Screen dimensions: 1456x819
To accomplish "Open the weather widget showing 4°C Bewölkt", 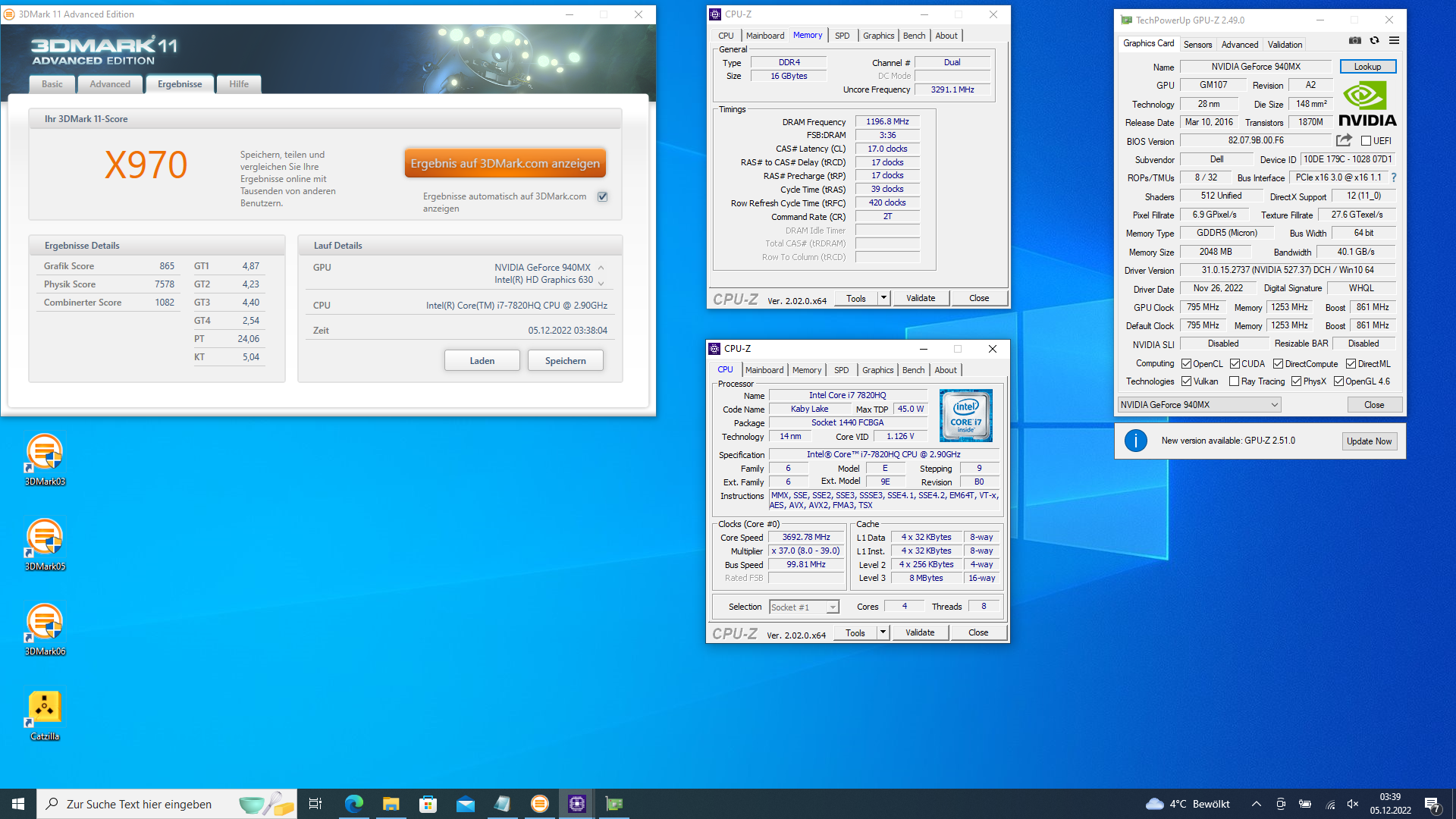I will click(1188, 804).
